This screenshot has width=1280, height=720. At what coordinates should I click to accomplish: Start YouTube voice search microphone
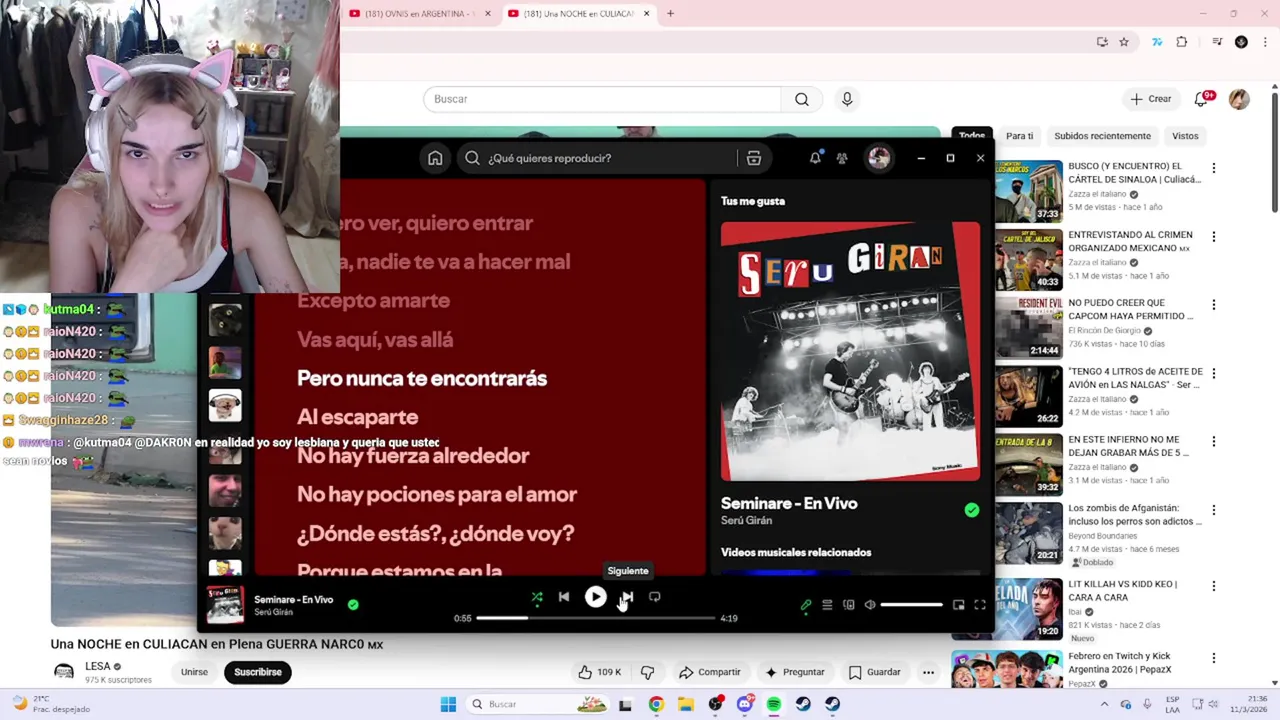tap(847, 99)
